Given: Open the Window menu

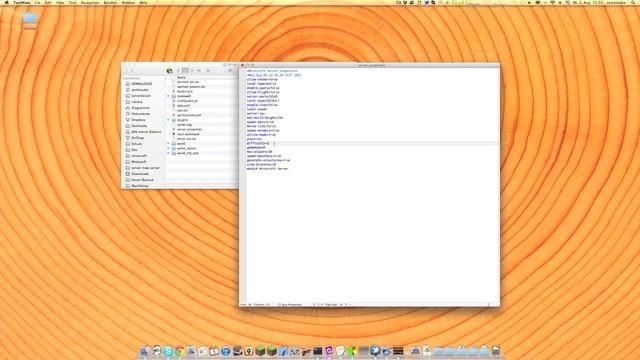Looking at the screenshot, I should pyautogui.click(x=128, y=2).
